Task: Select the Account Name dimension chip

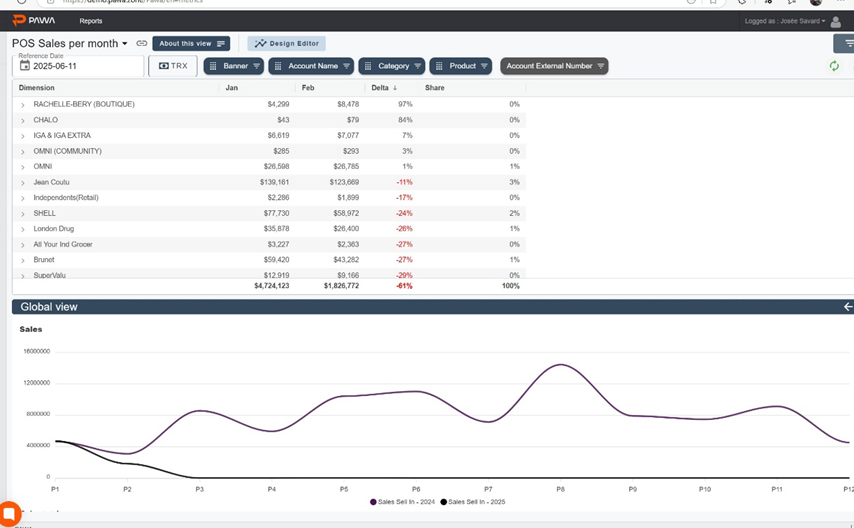Action: (311, 66)
